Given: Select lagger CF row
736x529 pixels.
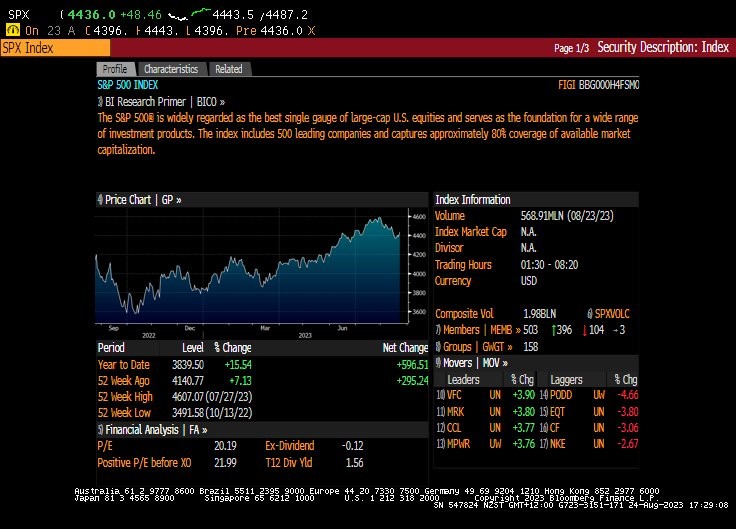Looking at the screenshot, I should [x=589, y=428].
